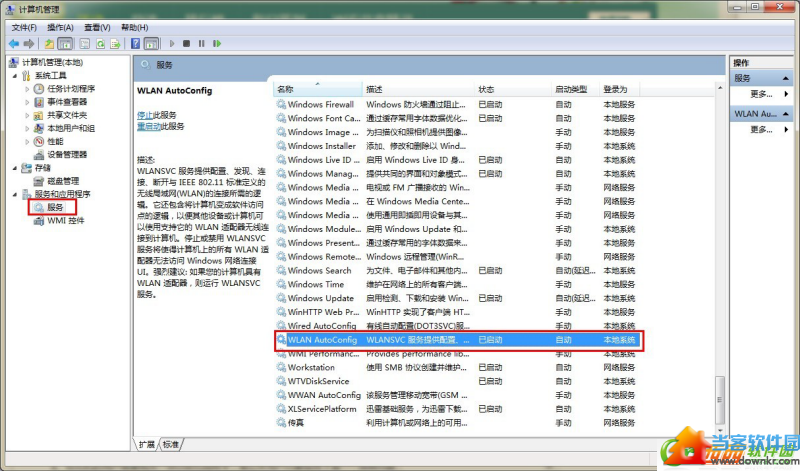Collapse the WLAN Au... section in the actions pane
Screen dimensions: 800x471
click(x=786, y=114)
